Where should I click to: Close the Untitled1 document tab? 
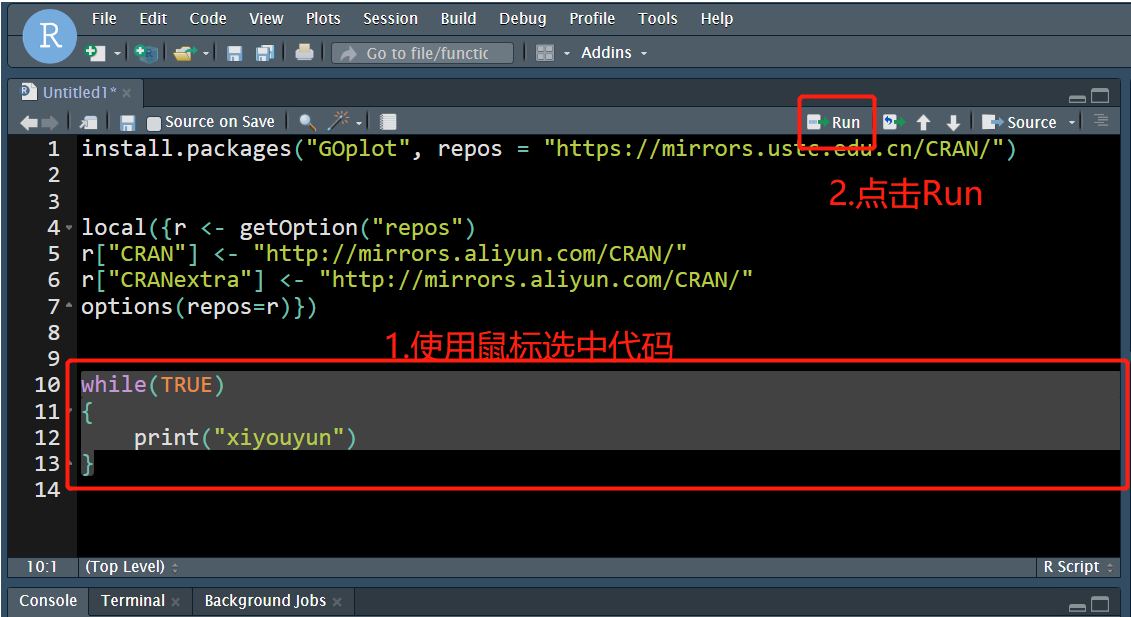[x=127, y=93]
